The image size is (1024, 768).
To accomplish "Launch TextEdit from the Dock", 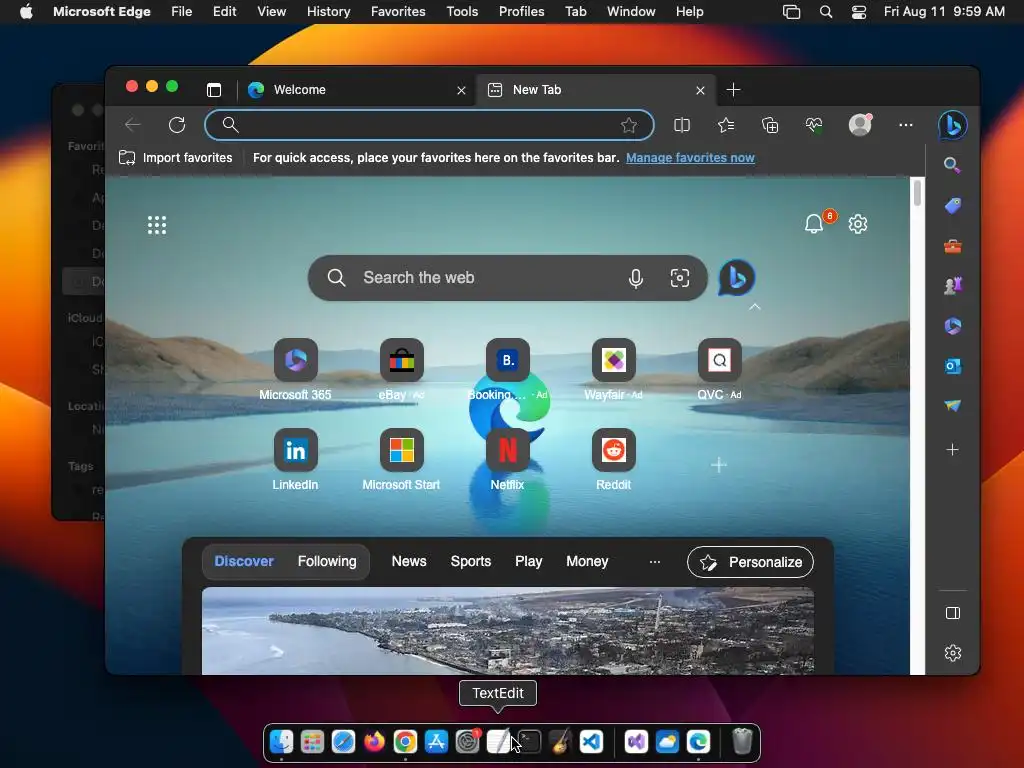I will point(498,742).
